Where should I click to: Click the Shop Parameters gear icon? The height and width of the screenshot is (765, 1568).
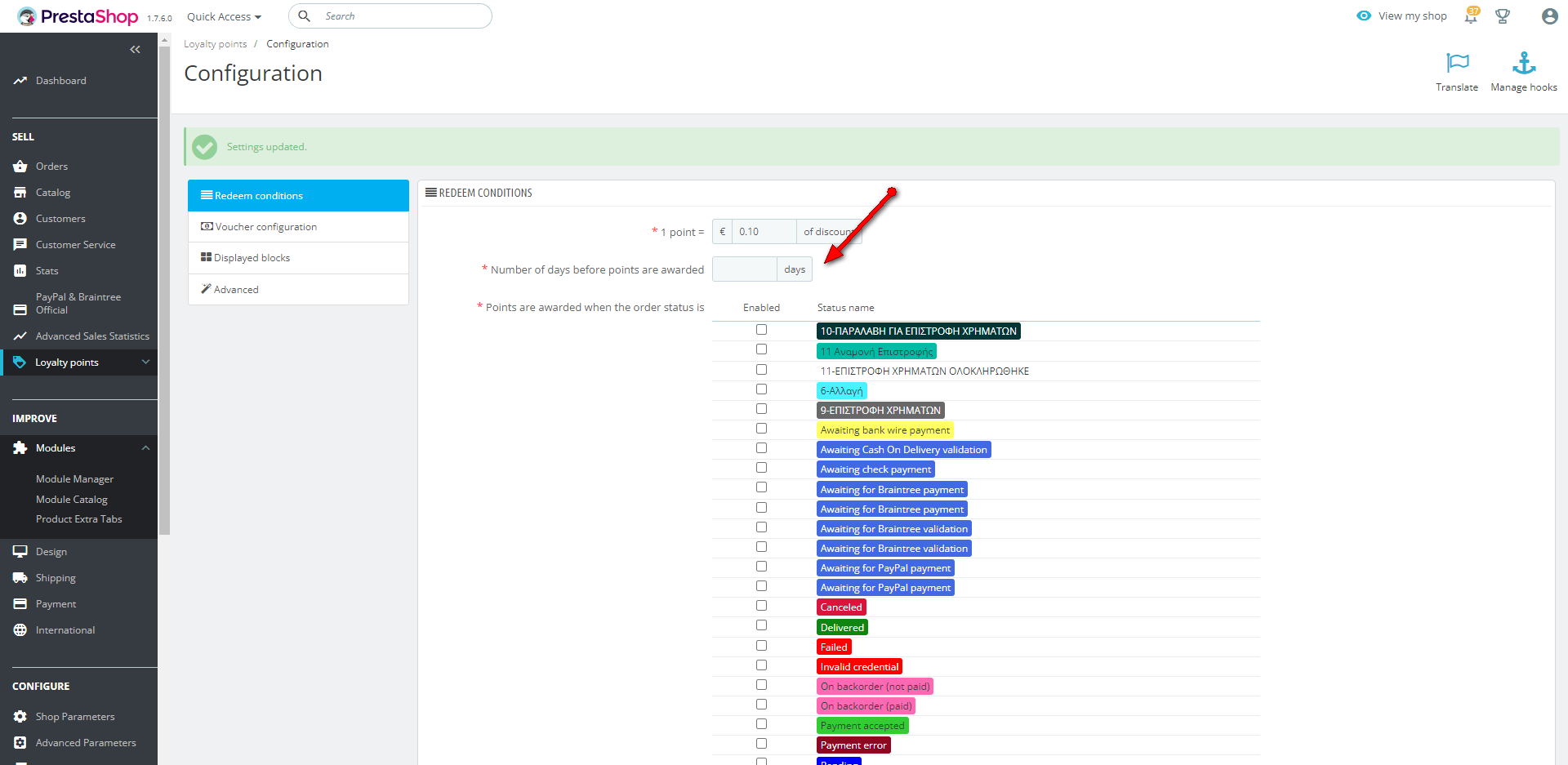pyautogui.click(x=20, y=717)
